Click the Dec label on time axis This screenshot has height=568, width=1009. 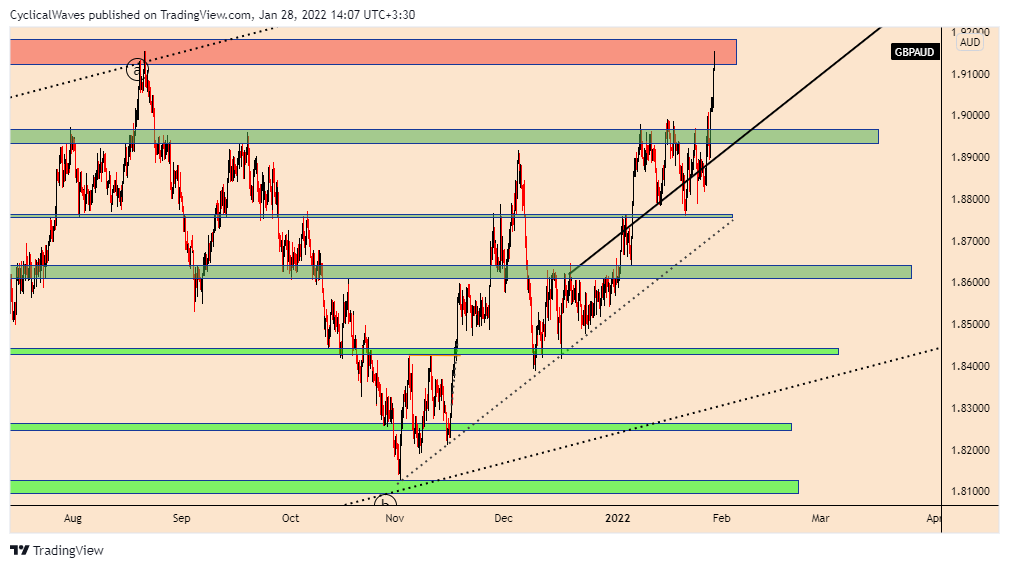coord(503,518)
